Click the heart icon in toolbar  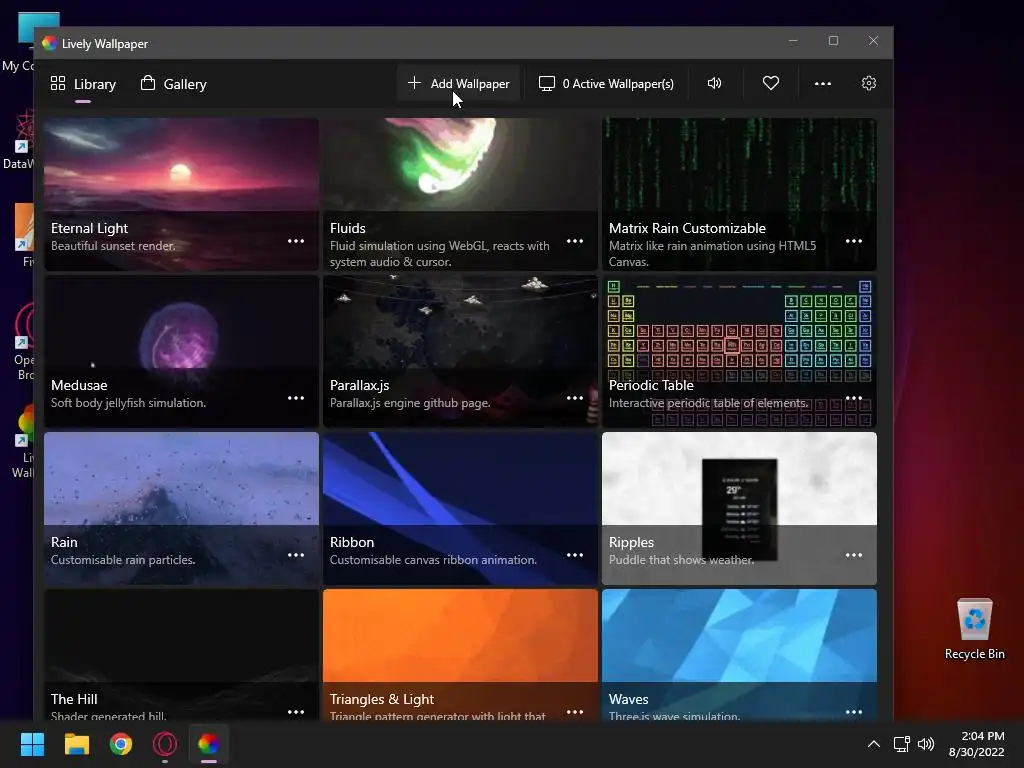coord(771,84)
